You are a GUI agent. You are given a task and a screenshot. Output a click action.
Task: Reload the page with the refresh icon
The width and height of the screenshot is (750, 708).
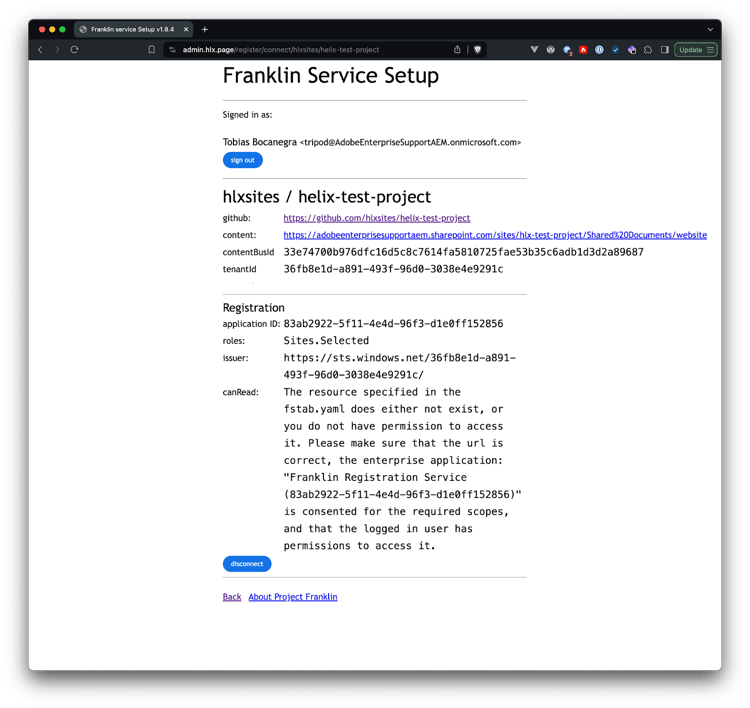tap(74, 50)
